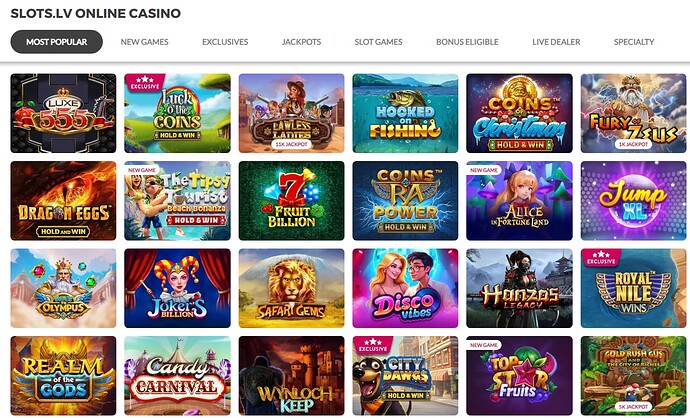Open the Wynloch Keep tile
The width and height of the screenshot is (690, 418).
point(291,376)
